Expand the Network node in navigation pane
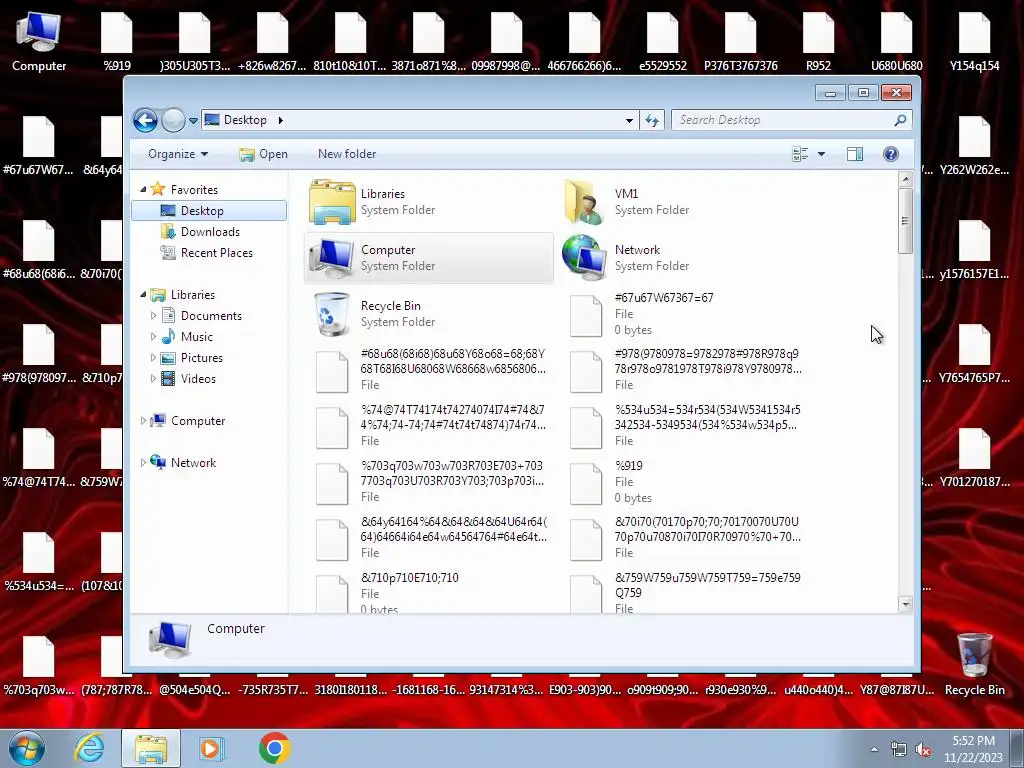1024x768 pixels. pyautogui.click(x=143, y=463)
